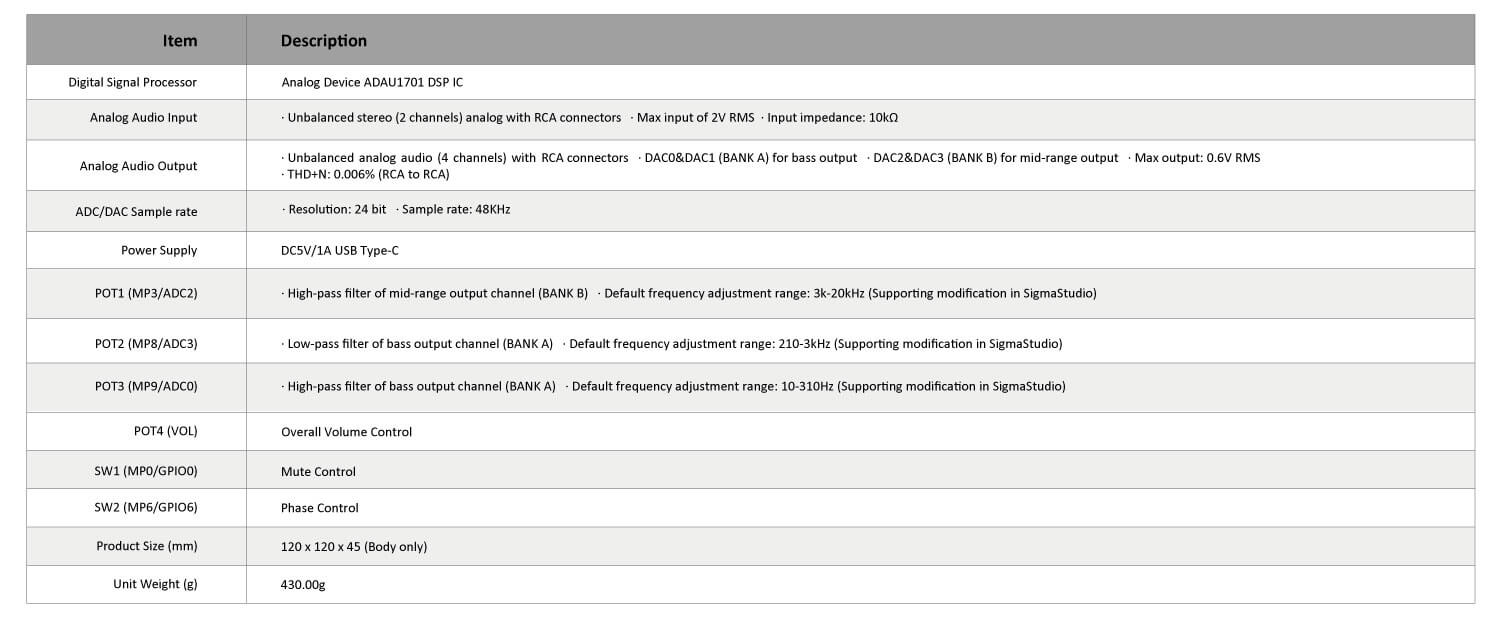Select the ADC/DAC Sample rate label

click(136, 210)
